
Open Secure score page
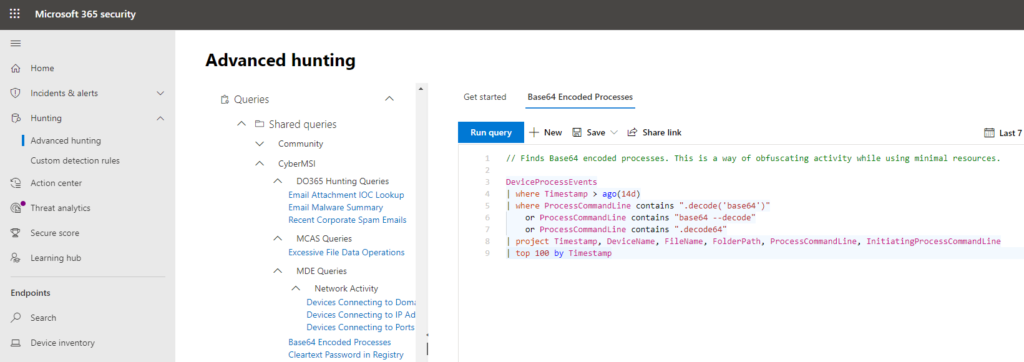coord(54,233)
